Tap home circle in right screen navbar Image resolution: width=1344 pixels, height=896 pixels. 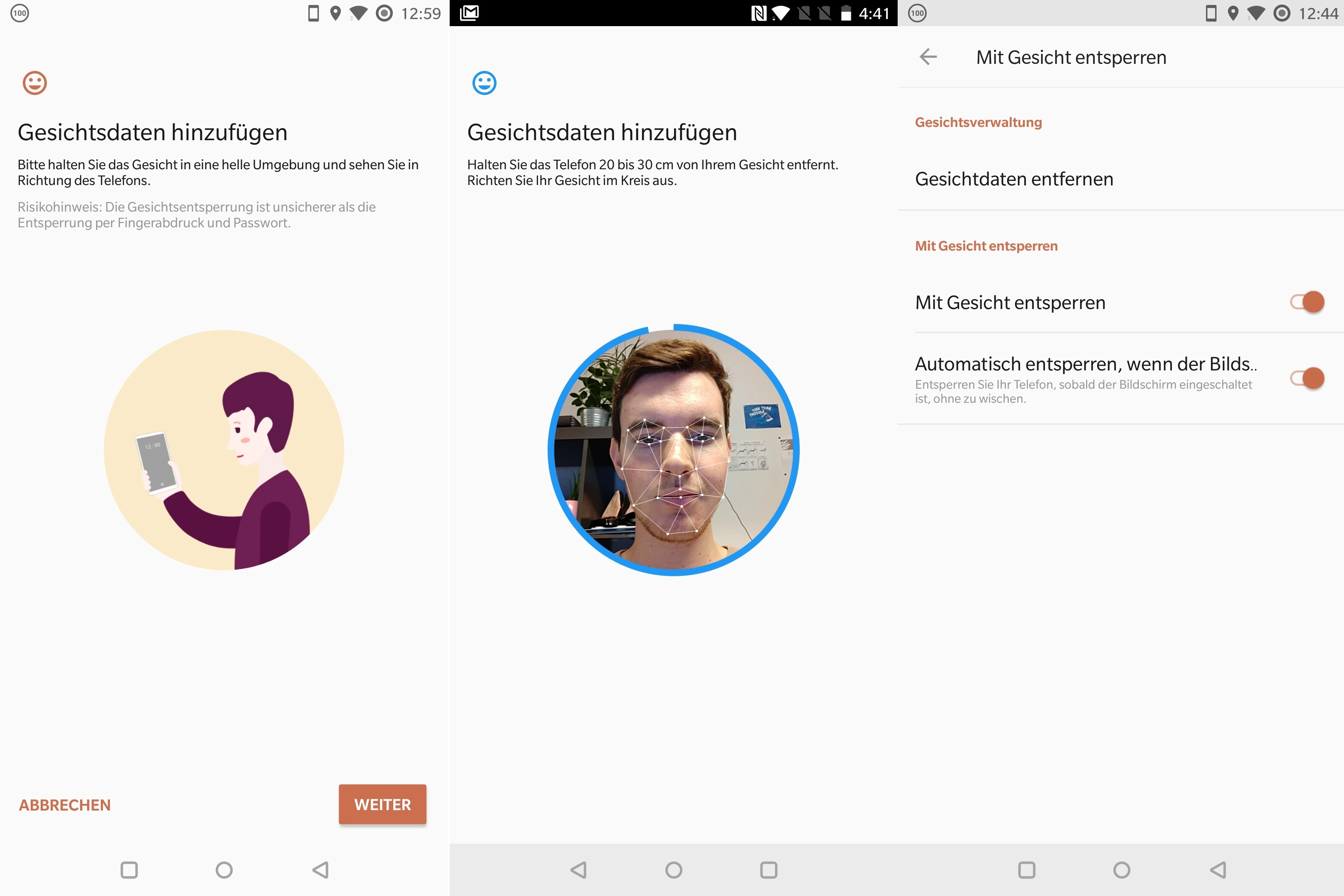[1122, 870]
